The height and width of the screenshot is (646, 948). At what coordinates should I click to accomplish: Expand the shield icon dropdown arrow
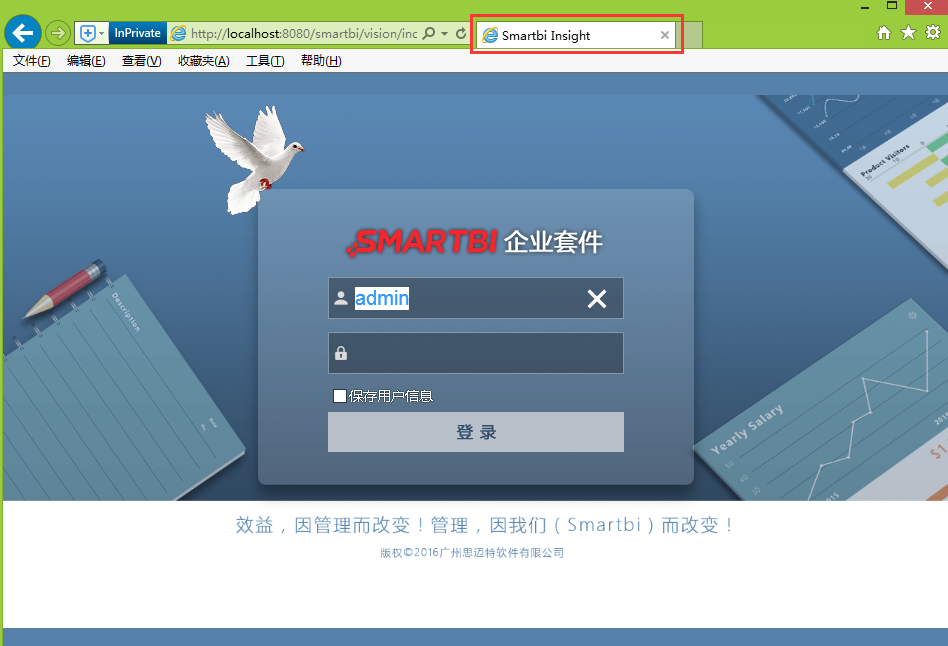tap(102, 33)
